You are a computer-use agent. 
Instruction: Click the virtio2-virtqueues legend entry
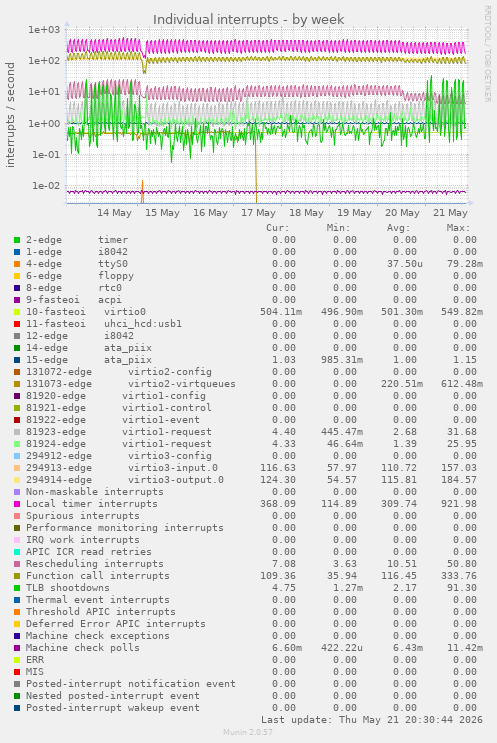point(131,384)
